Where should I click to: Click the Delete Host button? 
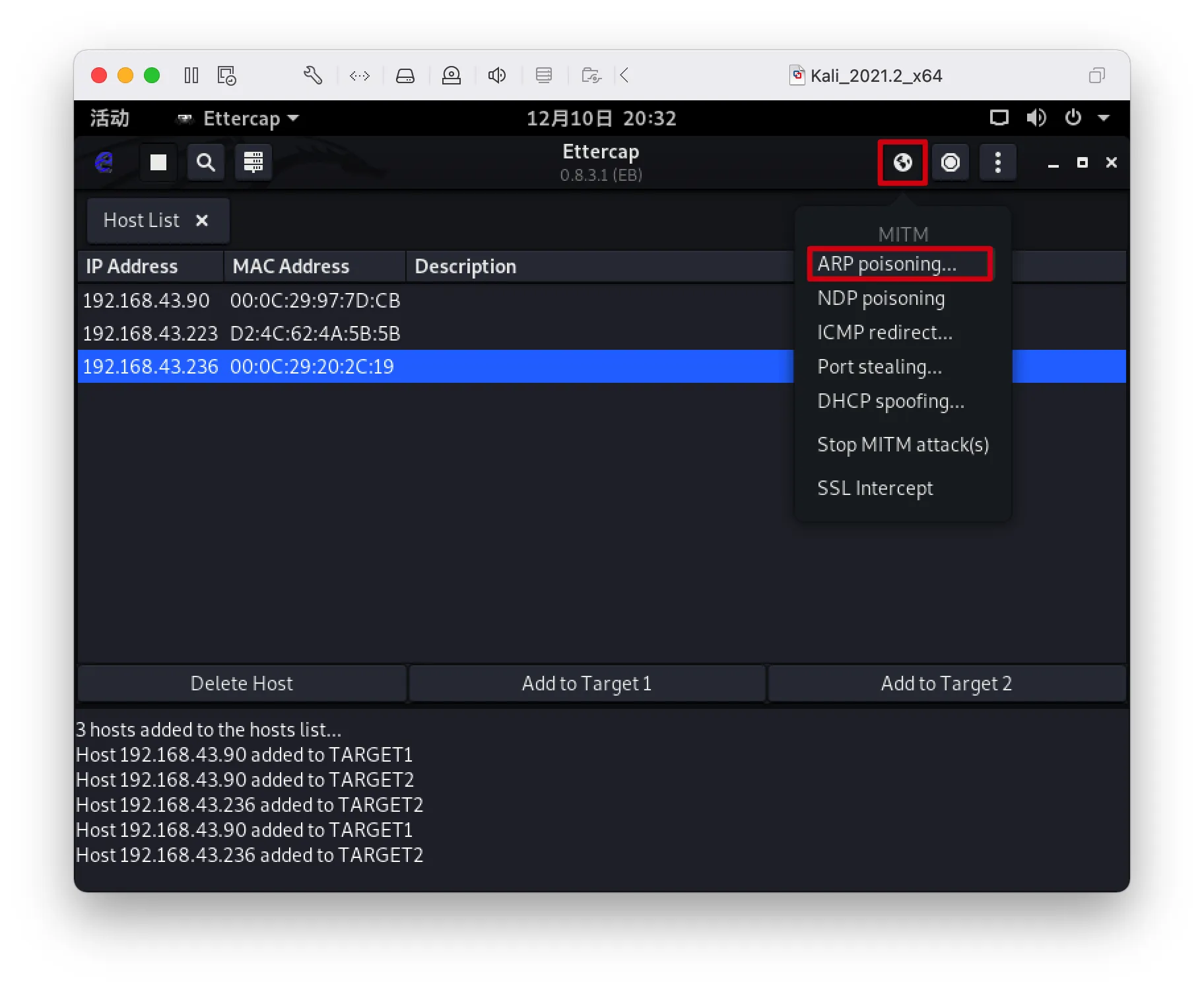(x=242, y=683)
